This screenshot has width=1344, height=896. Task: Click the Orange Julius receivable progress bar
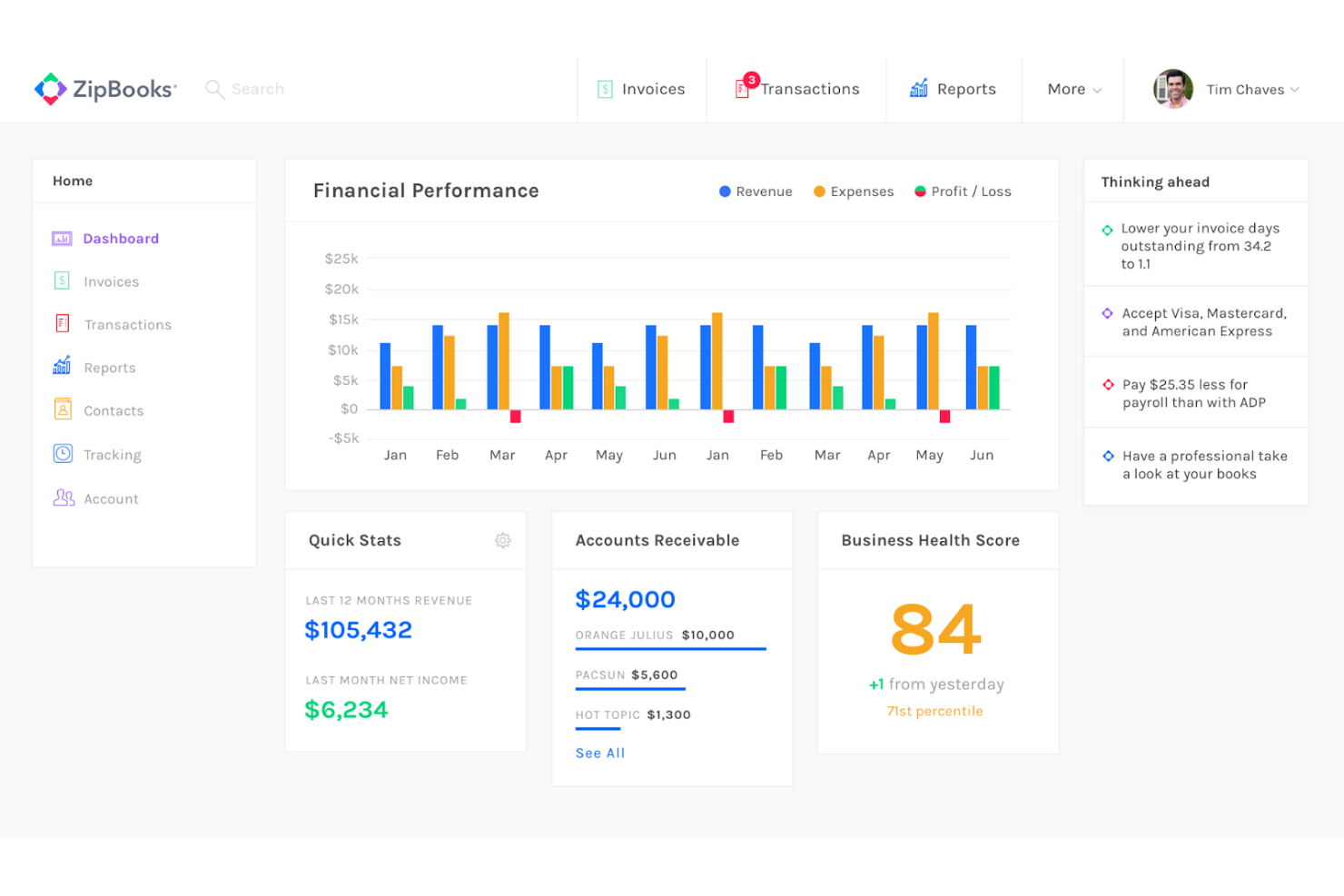(x=670, y=648)
